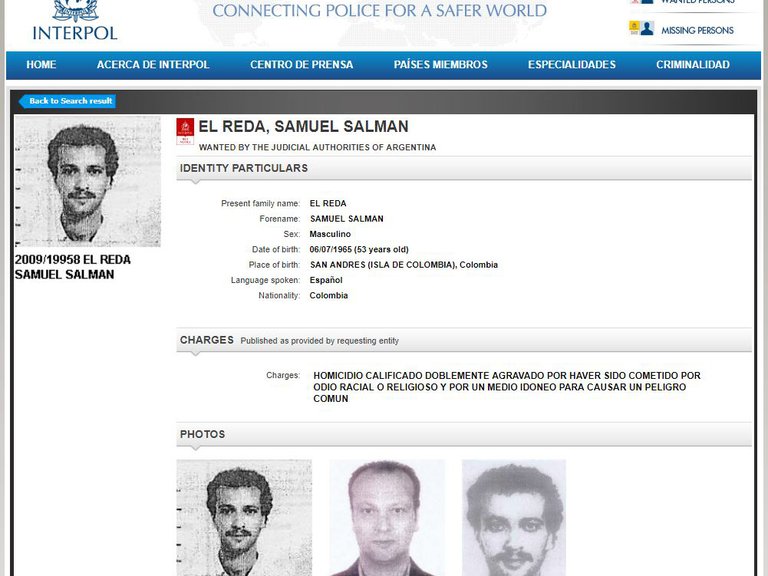Image resolution: width=768 pixels, height=576 pixels.
Task: Click the caption '2009/19958 EL REDA SAMUEL SALMAN'
Action: (x=72, y=267)
